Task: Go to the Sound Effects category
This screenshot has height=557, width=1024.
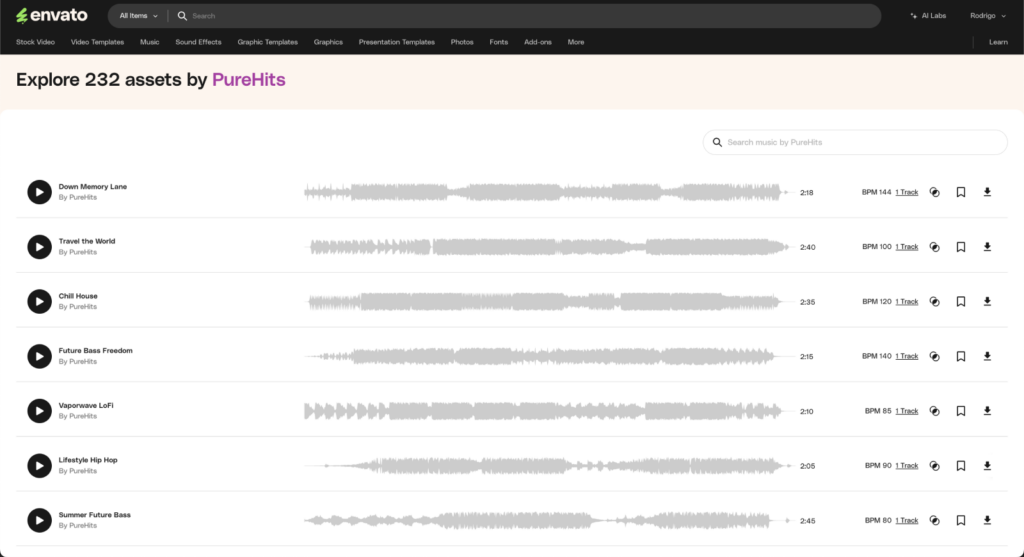Action: [x=198, y=42]
